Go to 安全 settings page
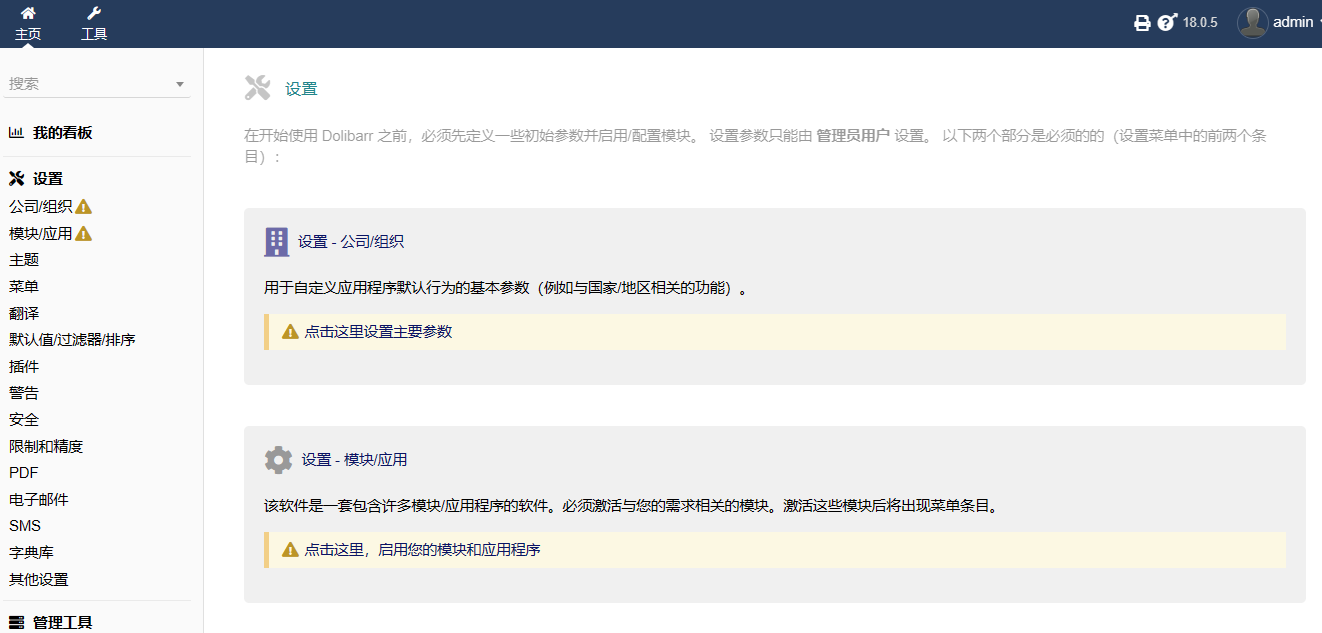The image size is (1322, 633). 24,420
